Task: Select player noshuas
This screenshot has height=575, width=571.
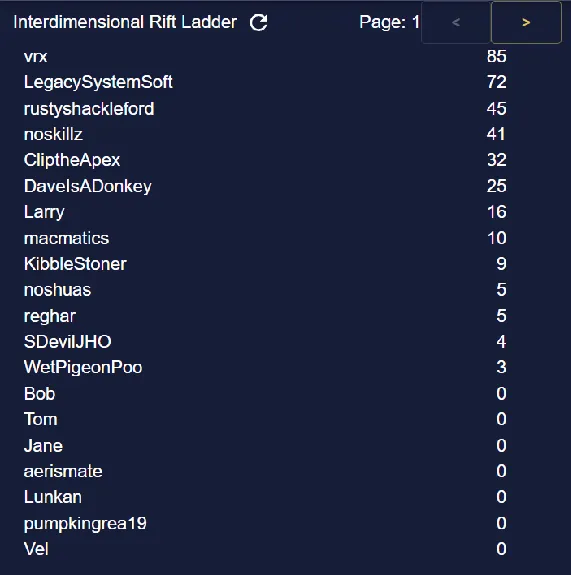Action: point(57,290)
